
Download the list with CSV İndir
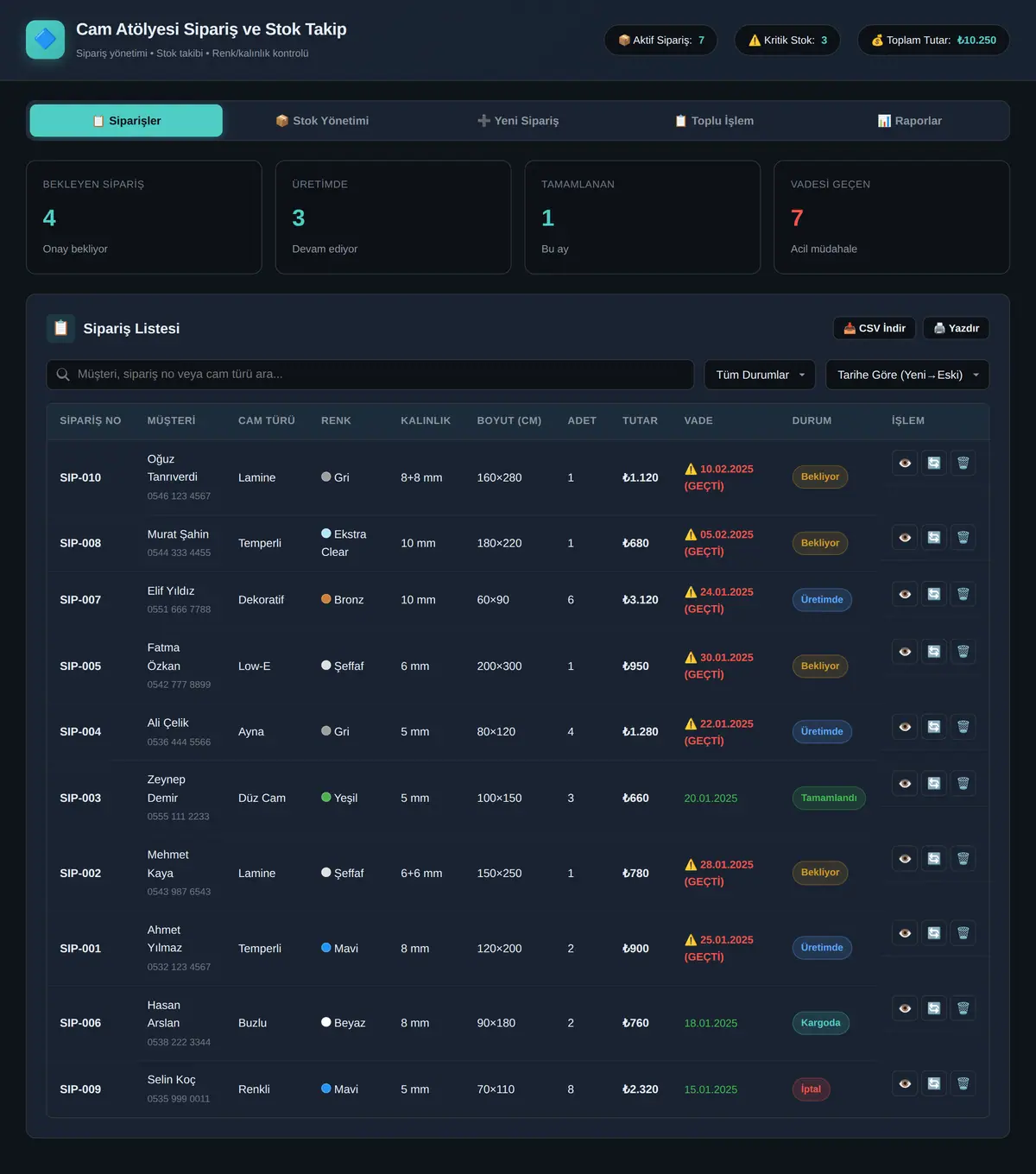pos(875,328)
